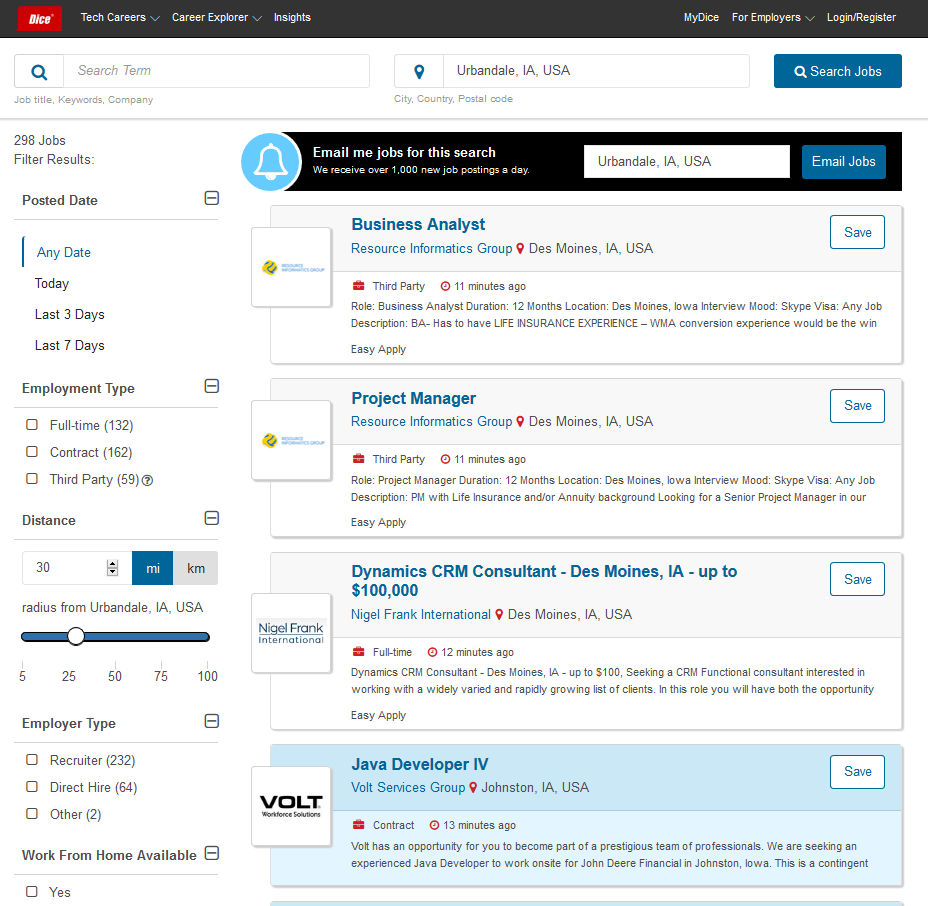
Task: Click map pin next to Johnston, IA
Action: [x=473, y=788]
